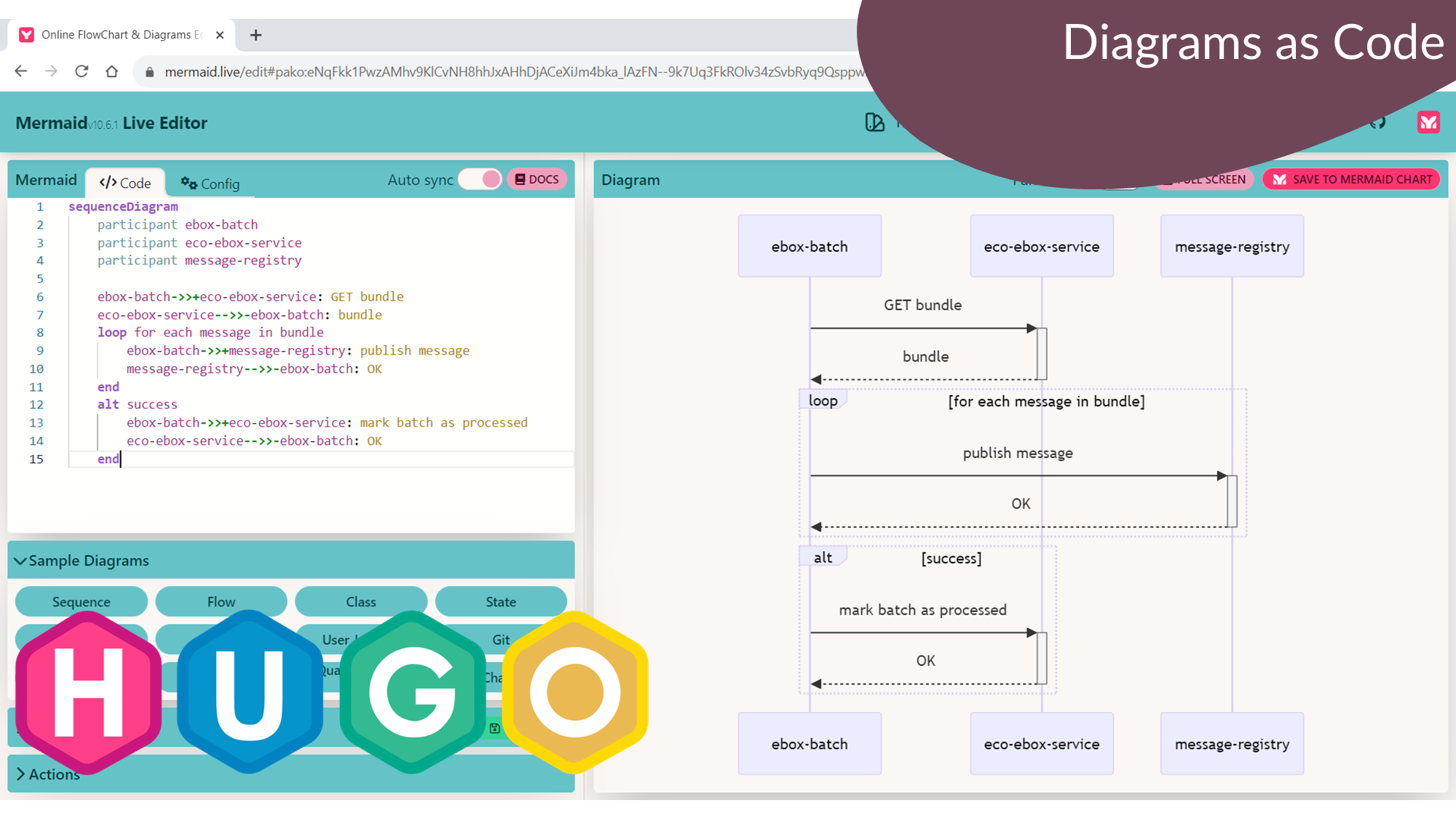Image resolution: width=1456 pixels, height=819 pixels.
Task: Go back using browser back arrow
Action: (21, 71)
